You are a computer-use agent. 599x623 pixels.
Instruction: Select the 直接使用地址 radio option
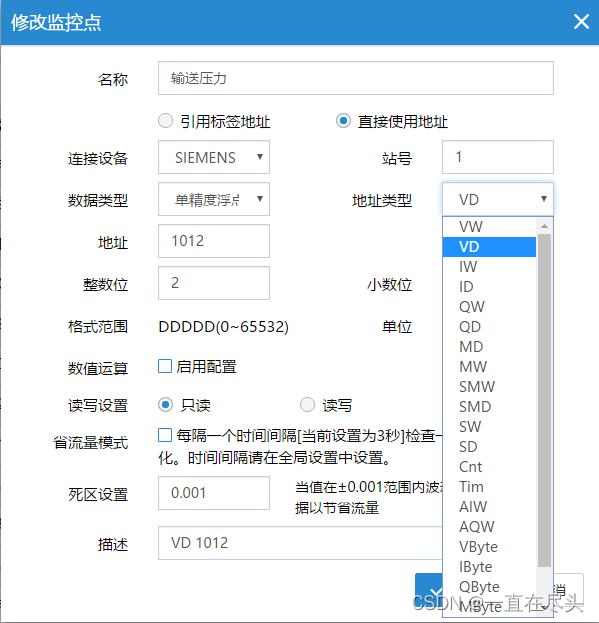pos(343,121)
